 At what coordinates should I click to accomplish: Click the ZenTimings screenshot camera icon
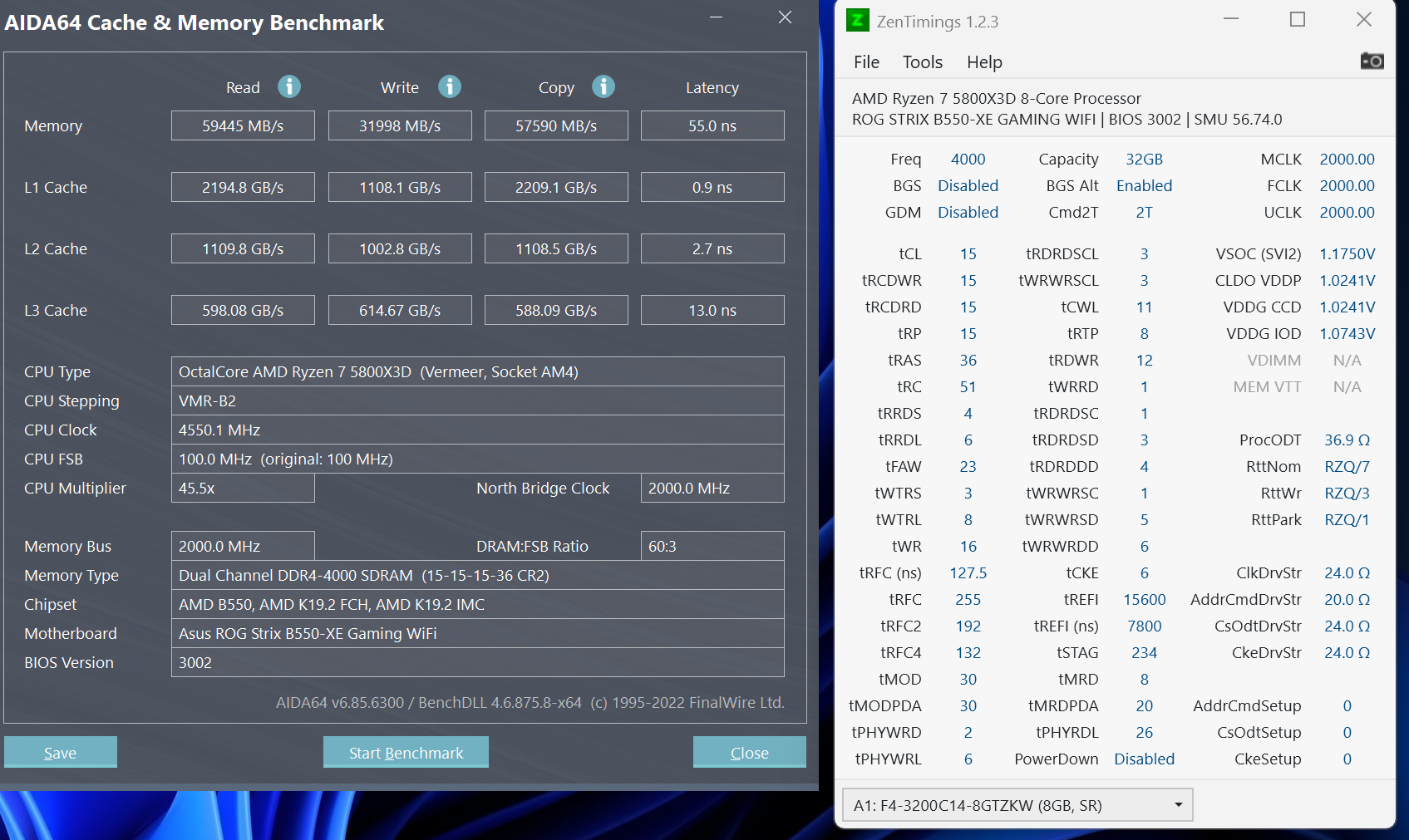coord(1372,61)
